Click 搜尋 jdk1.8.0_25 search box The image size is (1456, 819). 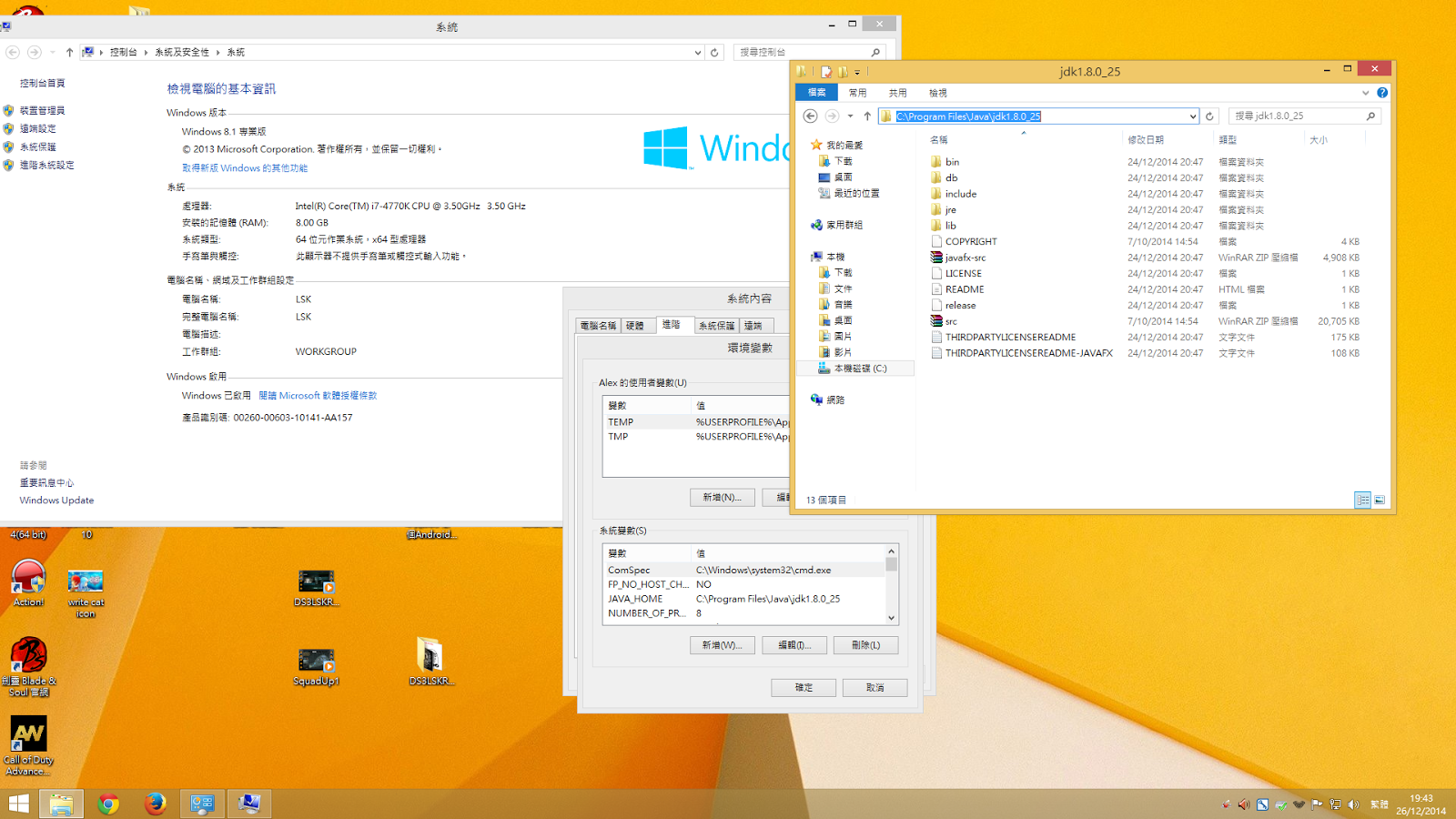pyautogui.click(x=1303, y=116)
